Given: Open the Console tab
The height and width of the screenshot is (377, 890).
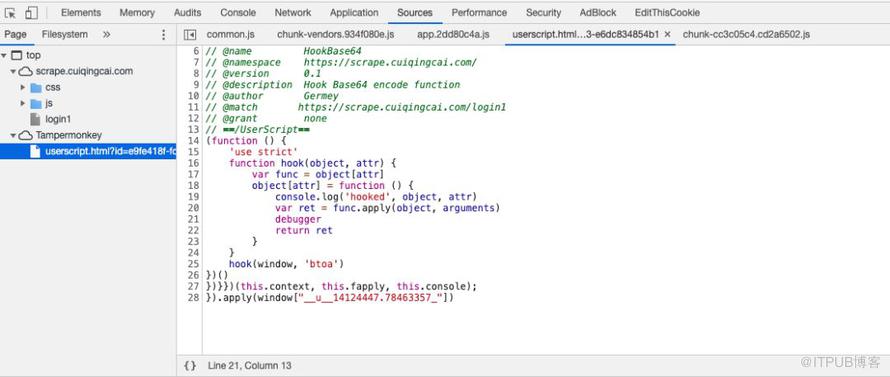Looking at the screenshot, I should [x=238, y=12].
